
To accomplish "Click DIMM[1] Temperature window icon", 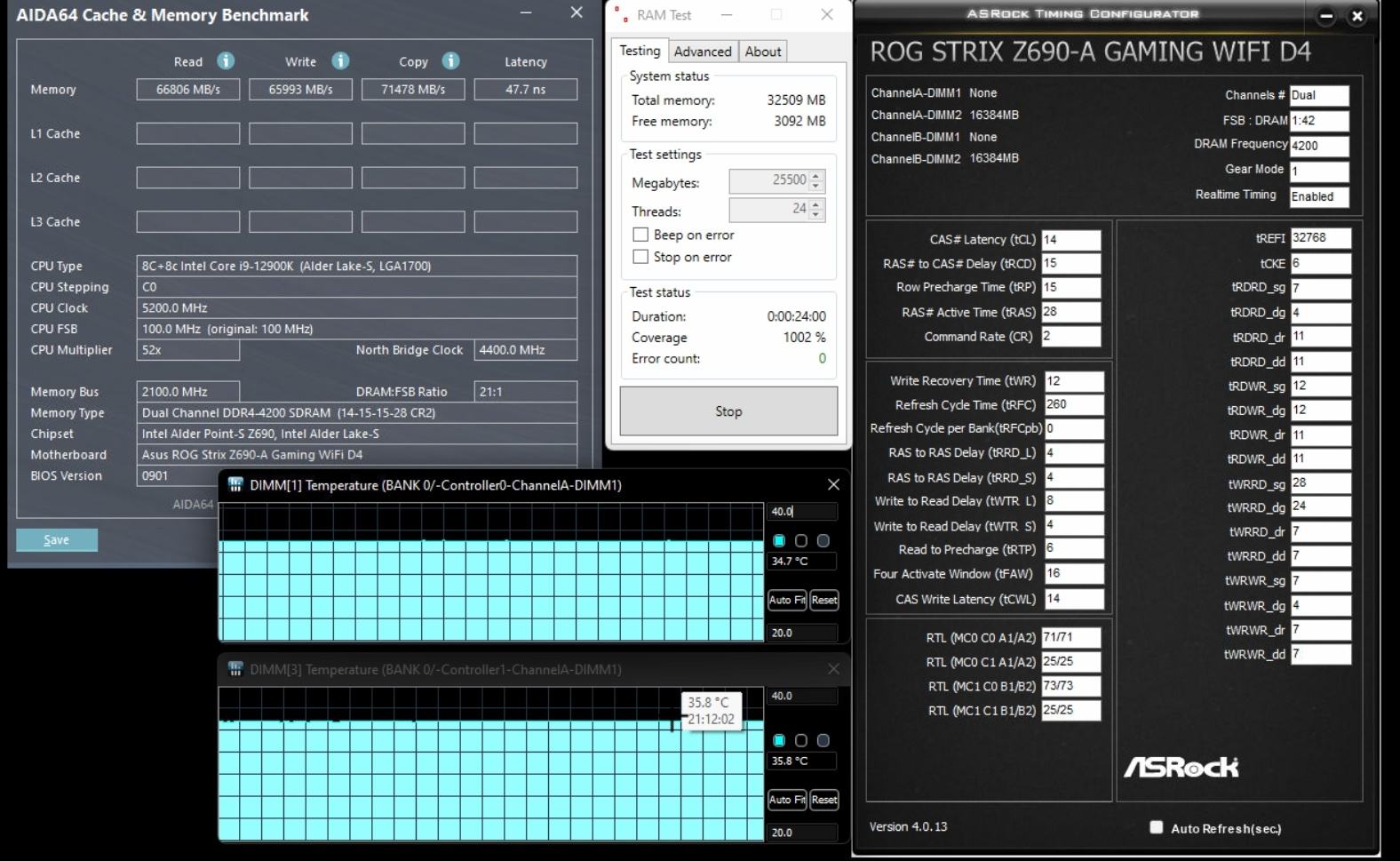I will tap(235, 484).
